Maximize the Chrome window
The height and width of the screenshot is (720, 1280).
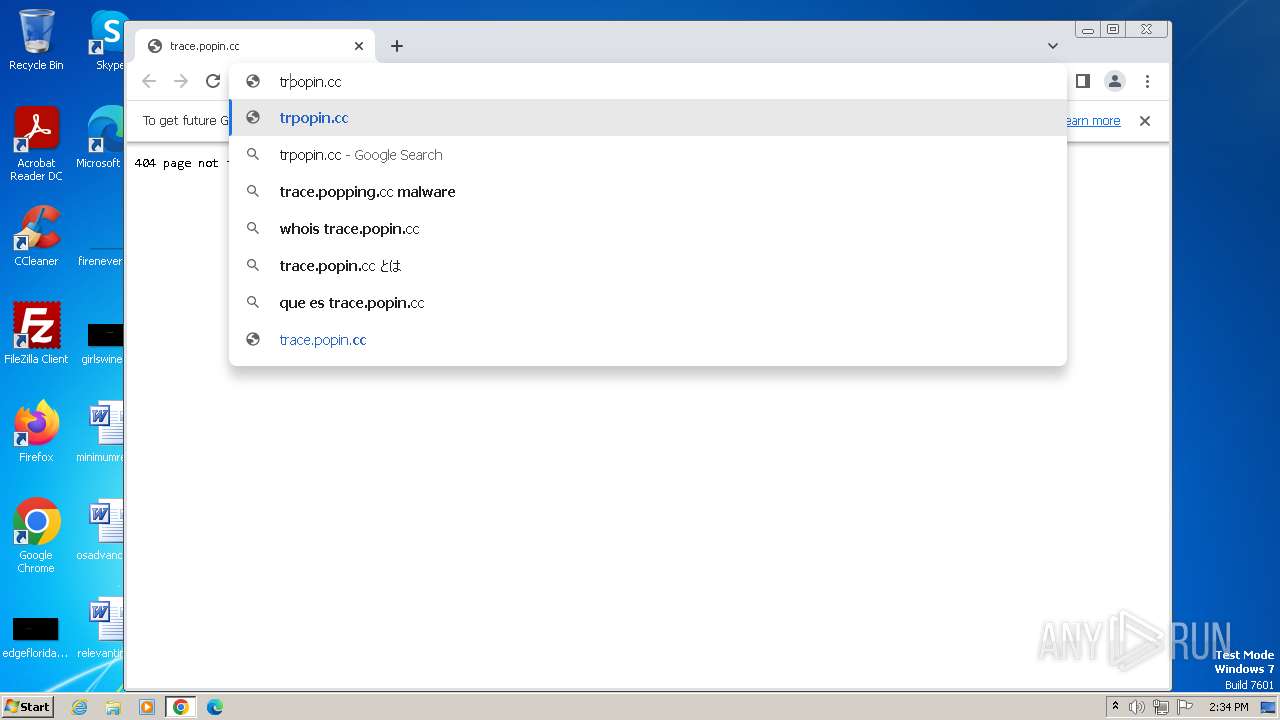tap(1113, 30)
